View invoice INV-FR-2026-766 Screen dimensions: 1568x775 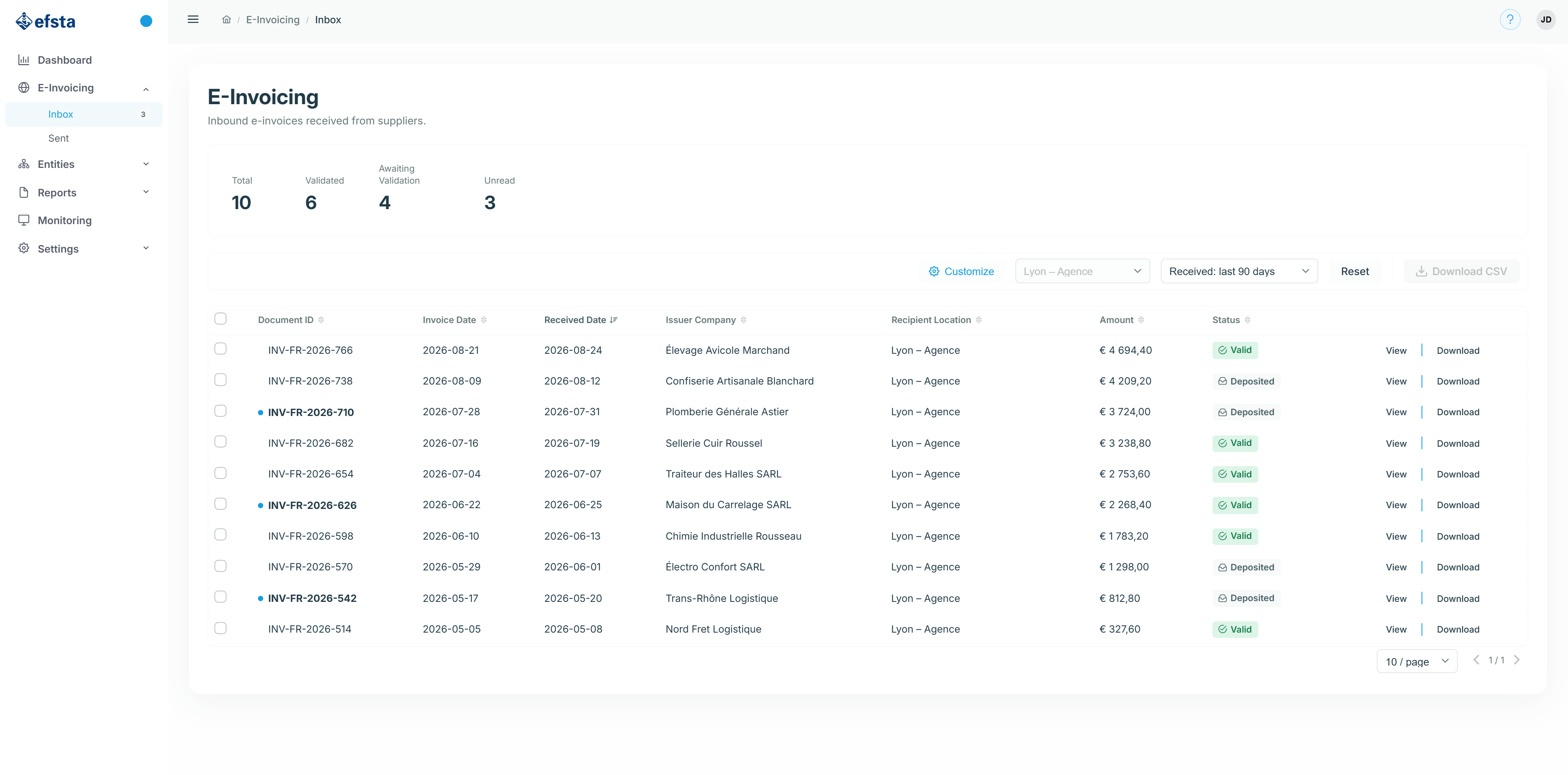[x=1396, y=350]
